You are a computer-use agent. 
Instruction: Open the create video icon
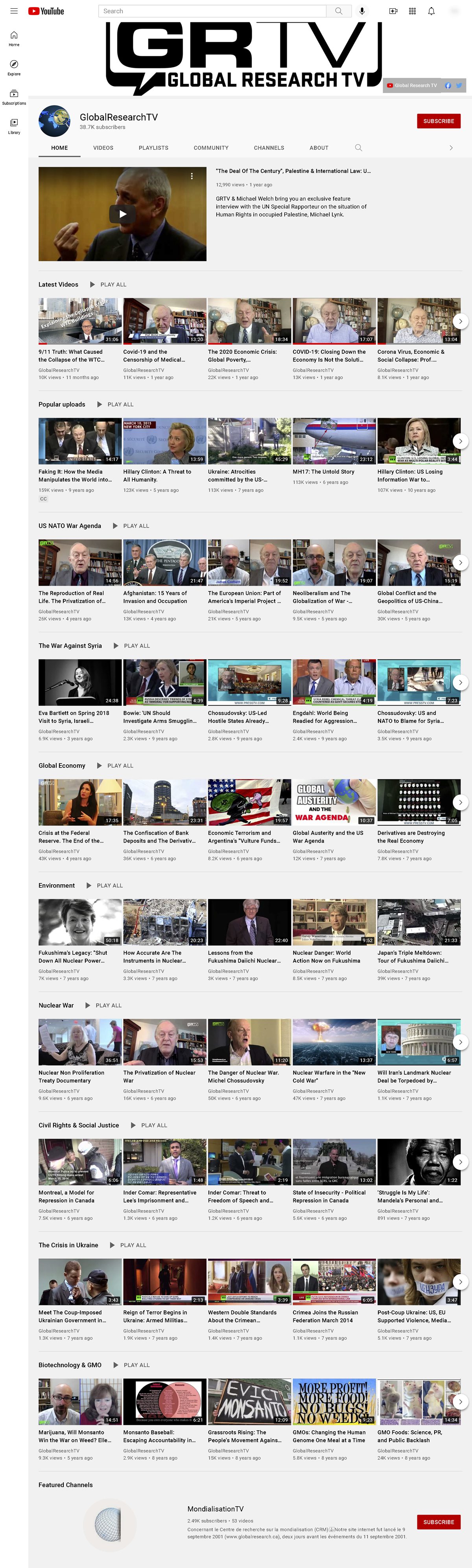[x=393, y=11]
